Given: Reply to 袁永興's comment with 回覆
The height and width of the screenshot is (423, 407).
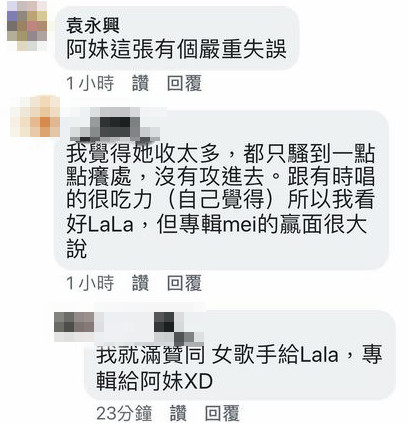Looking at the screenshot, I should tap(184, 83).
